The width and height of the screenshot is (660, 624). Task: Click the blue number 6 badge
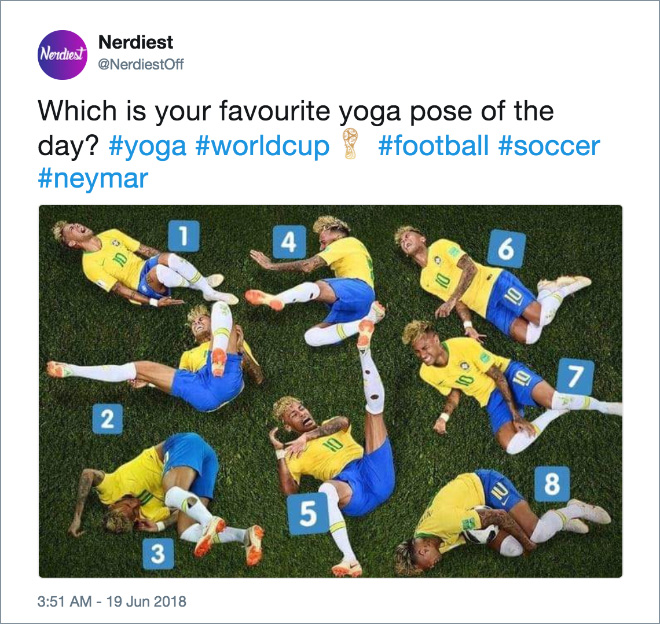(506, 248)
